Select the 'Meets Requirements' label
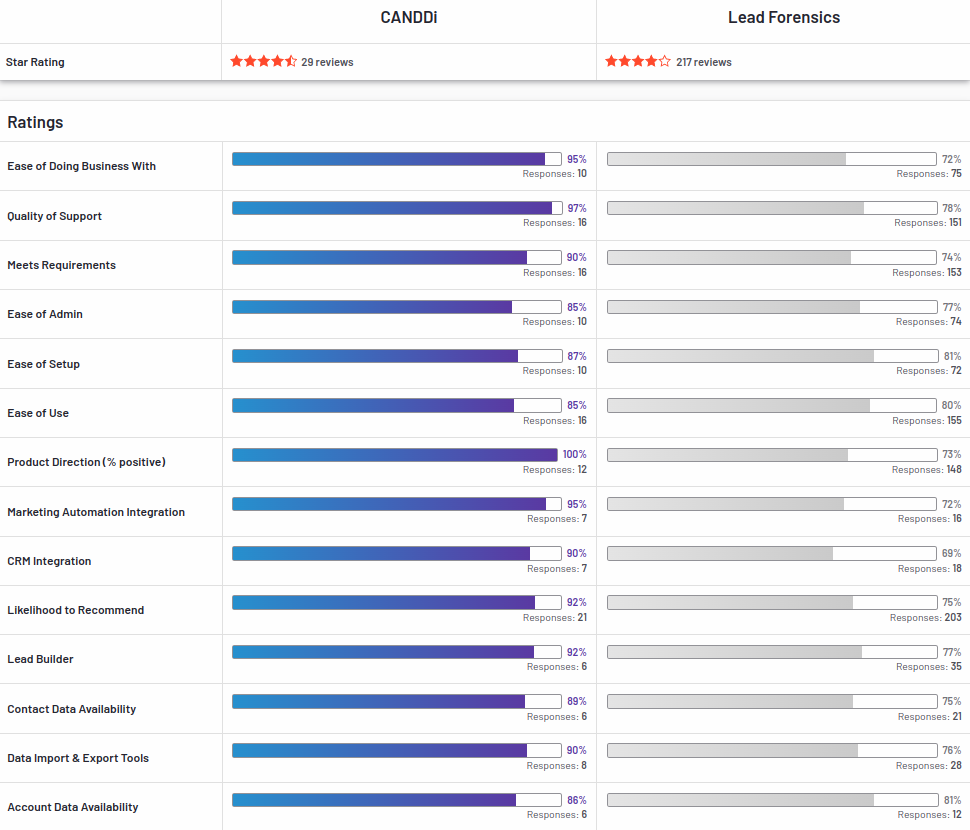The height and width of the screenshot is (830, 970). [61, 265]
